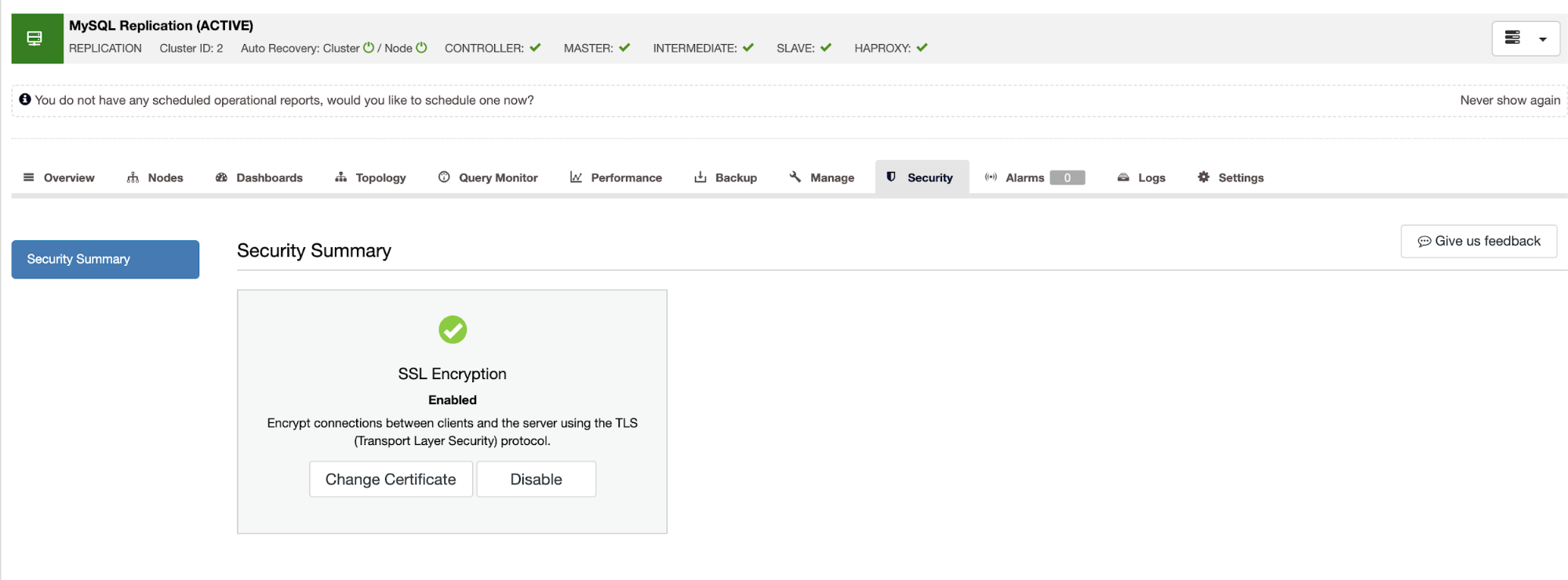Click the Logs drive icon
The width and height of the screenshot is (1568, 580).
[1123, 177]
